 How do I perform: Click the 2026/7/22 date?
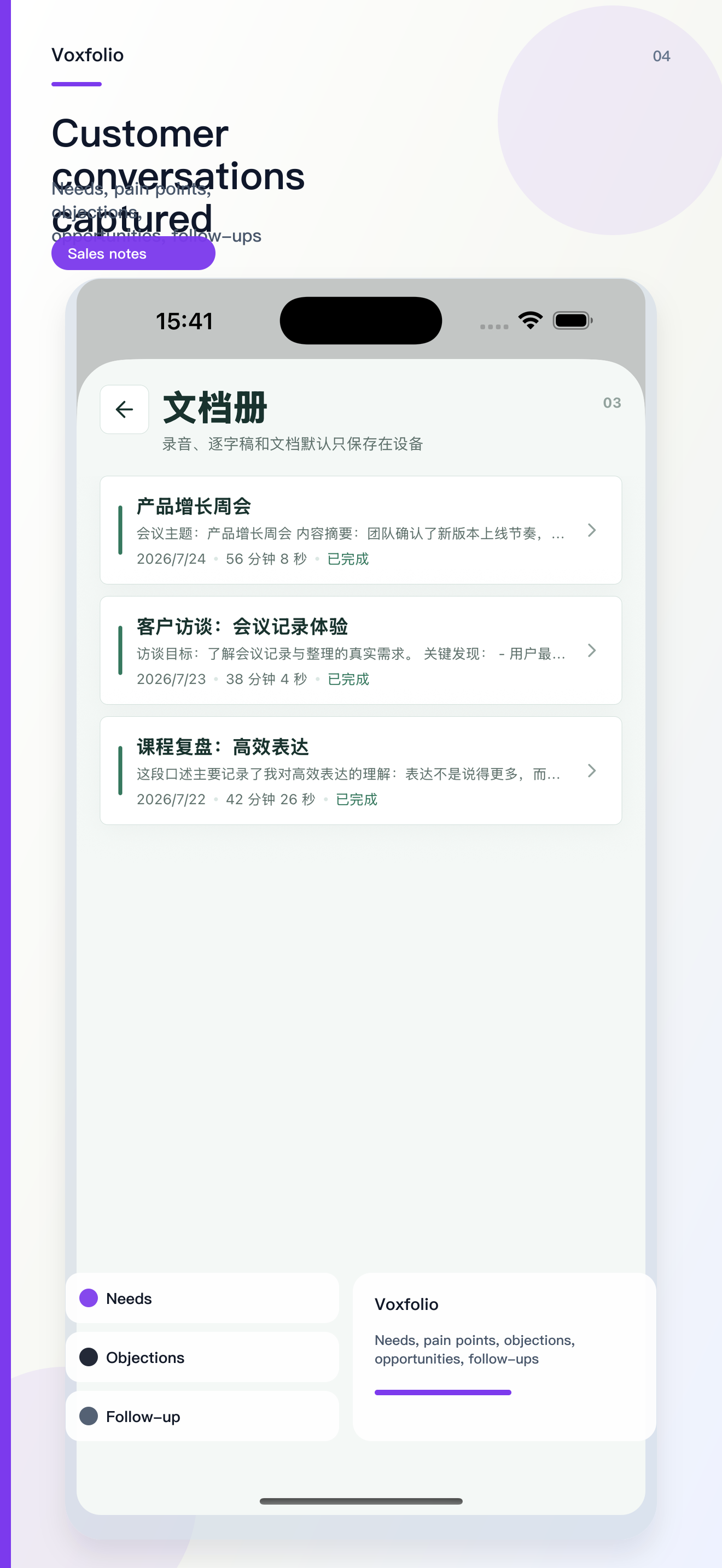pyautogui.click(x=171, y=799)
